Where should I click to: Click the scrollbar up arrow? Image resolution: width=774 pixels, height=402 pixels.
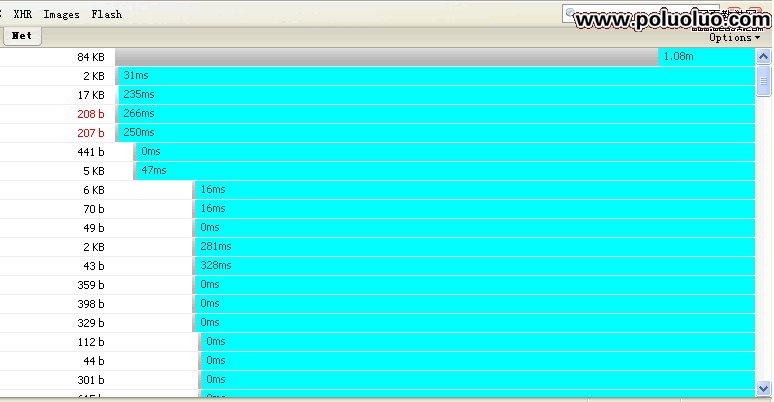tap(763, 56)
